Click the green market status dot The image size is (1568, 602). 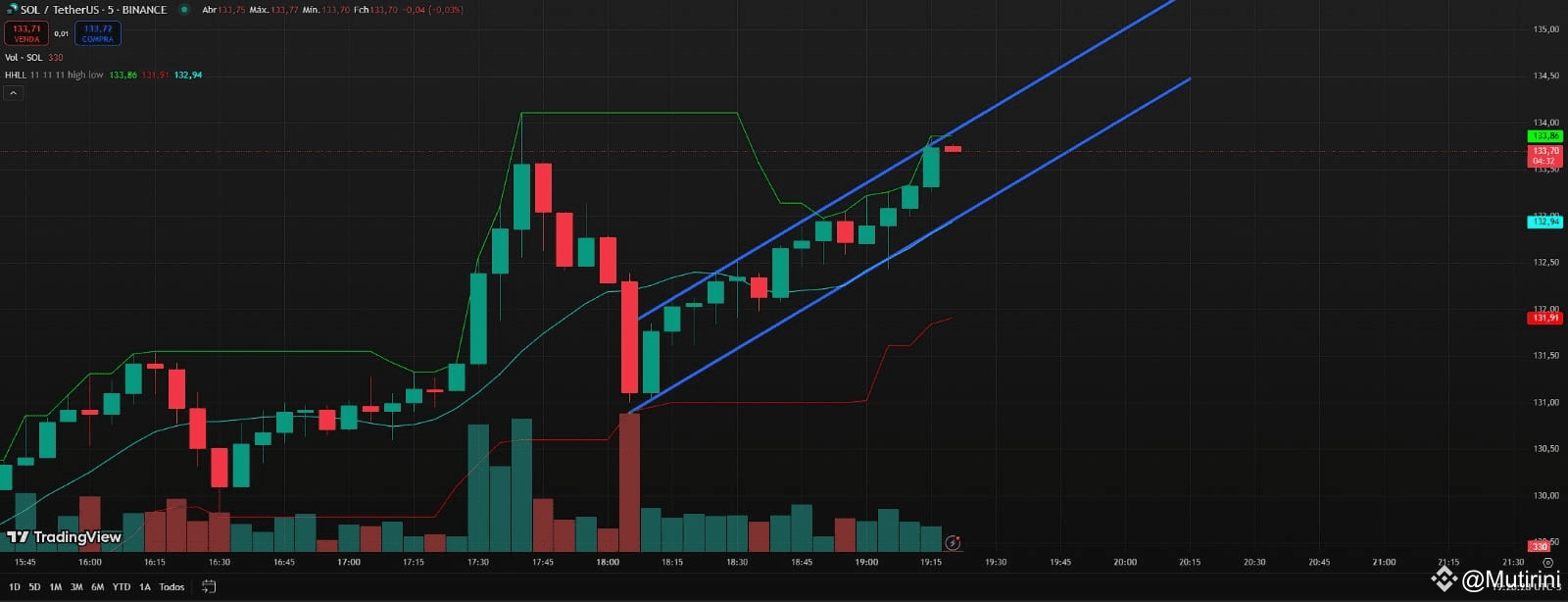[x=184, y=10]
